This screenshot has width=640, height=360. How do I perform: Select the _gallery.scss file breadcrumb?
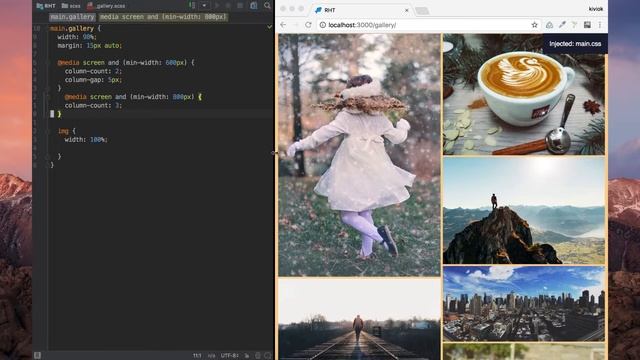point(106,6)
